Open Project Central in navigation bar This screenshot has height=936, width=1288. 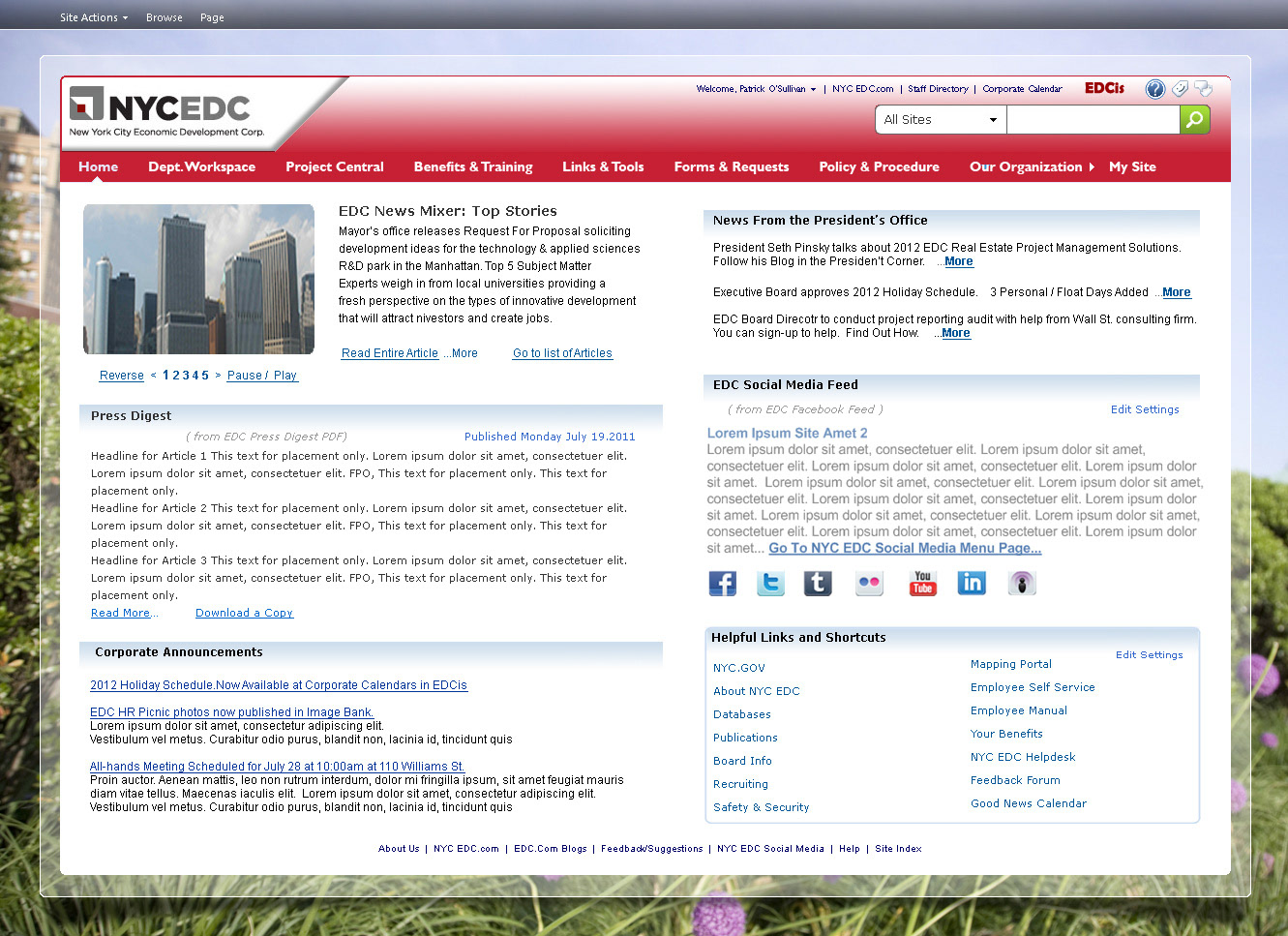point(335,166)
